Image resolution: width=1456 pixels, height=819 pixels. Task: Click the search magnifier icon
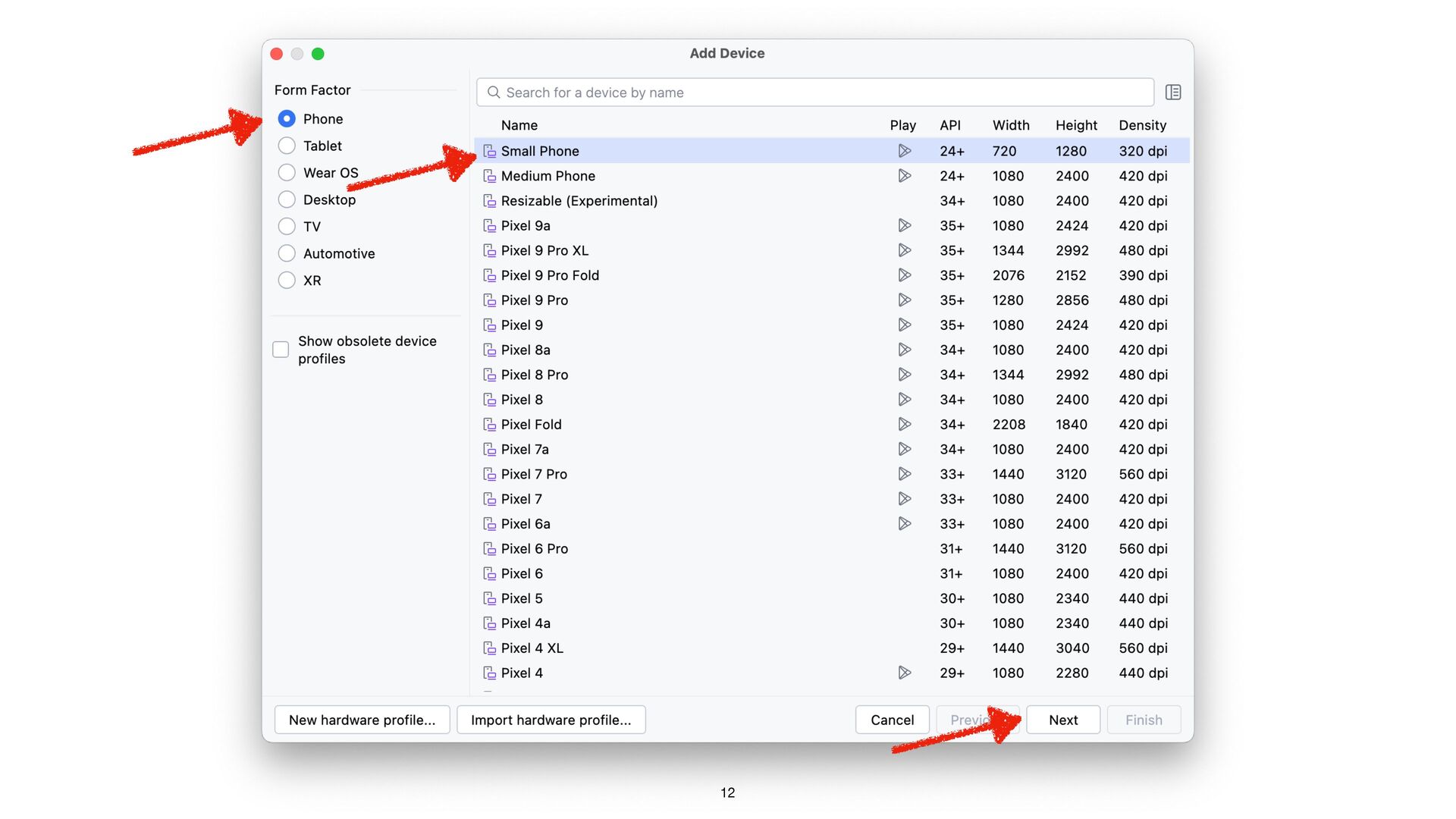[494, 93]
